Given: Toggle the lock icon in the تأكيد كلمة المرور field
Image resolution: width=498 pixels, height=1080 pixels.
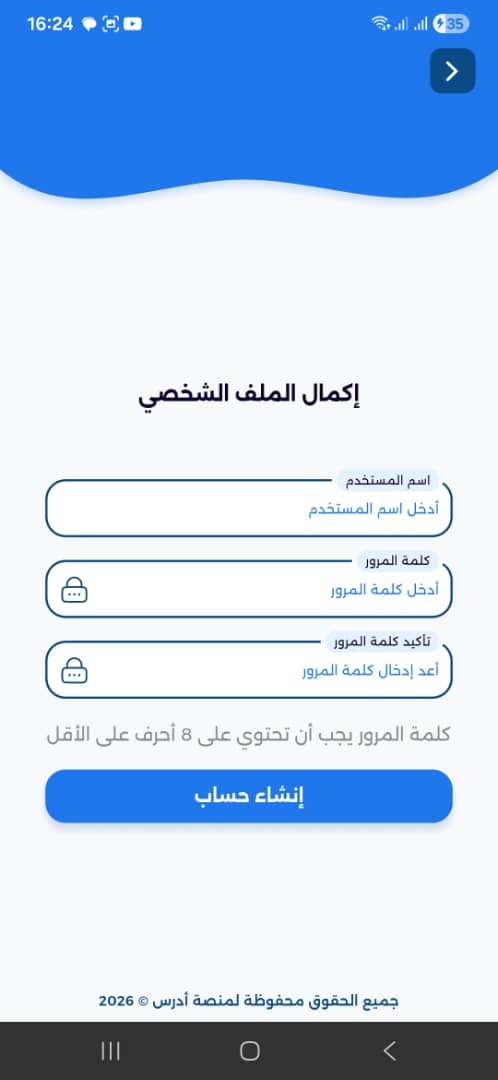Looking at the screenshot, I should coord(74,671).
